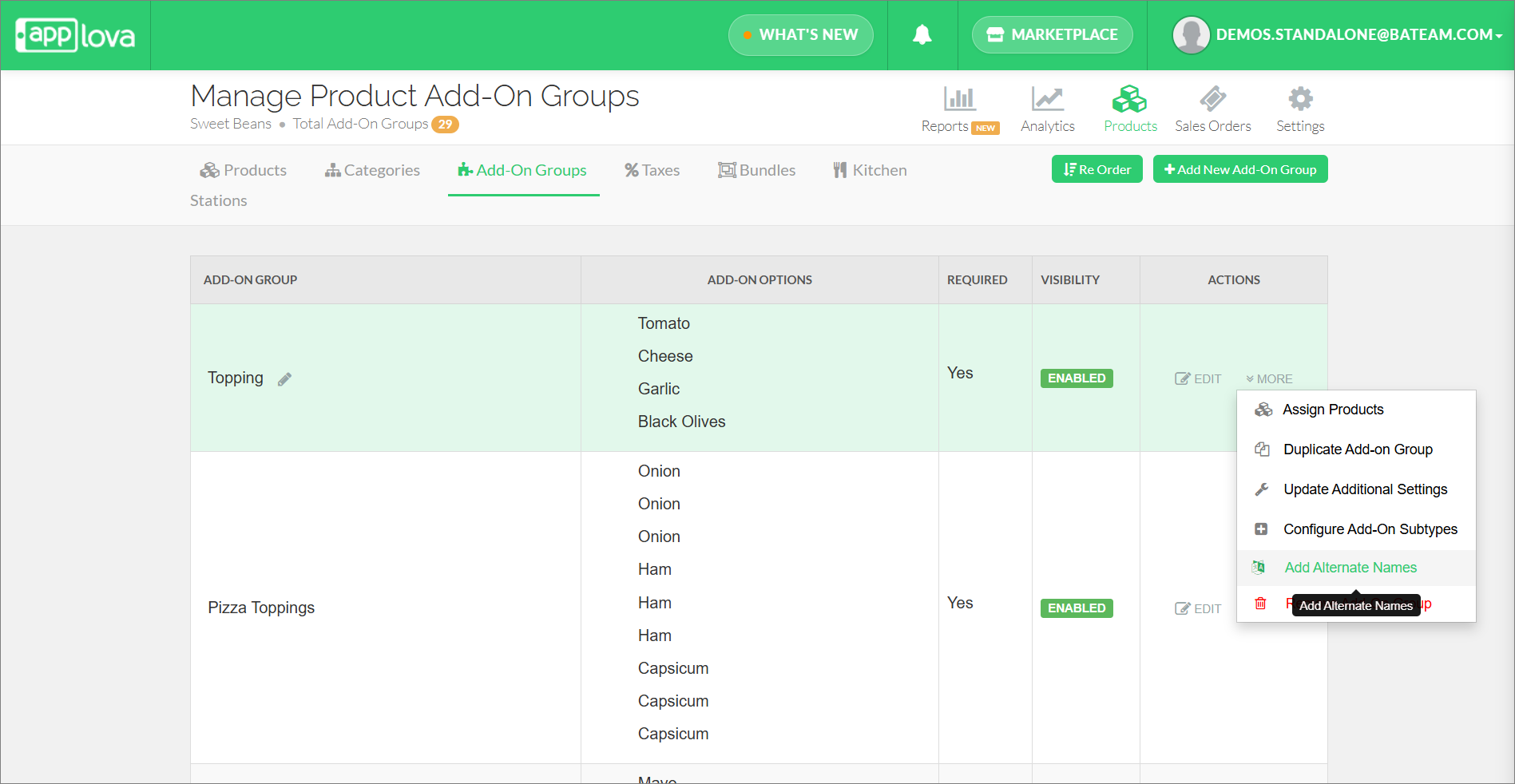Open the Products tab
Image resolution: width=1515 pixels, height=784 pixels.
[x=243, y=170]
